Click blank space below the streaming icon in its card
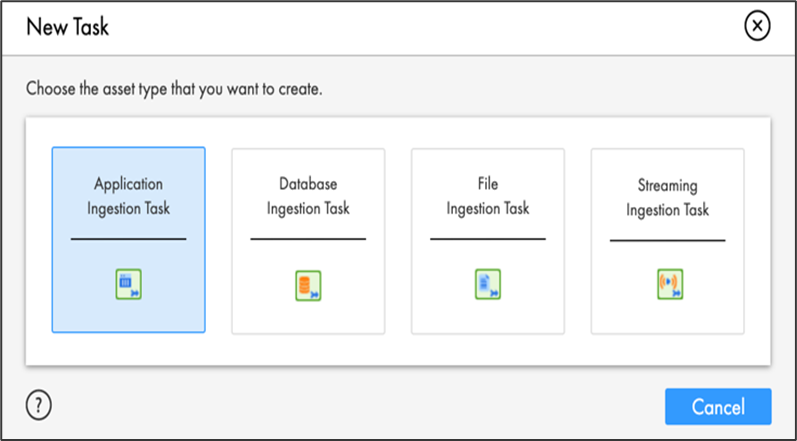The width and height of the screenshot is (797, 441). coord(667,317)
